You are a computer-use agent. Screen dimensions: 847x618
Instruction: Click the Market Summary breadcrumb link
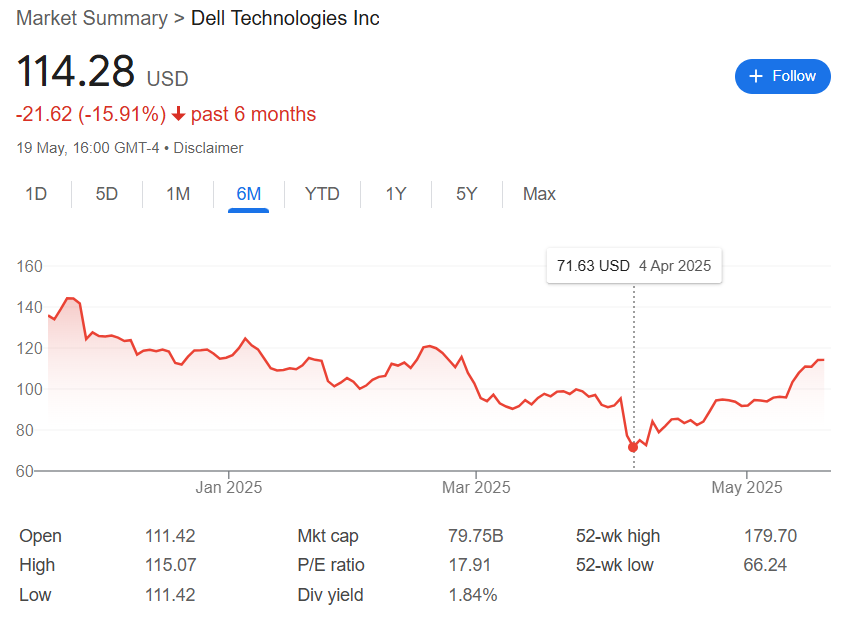pos(92,18)
